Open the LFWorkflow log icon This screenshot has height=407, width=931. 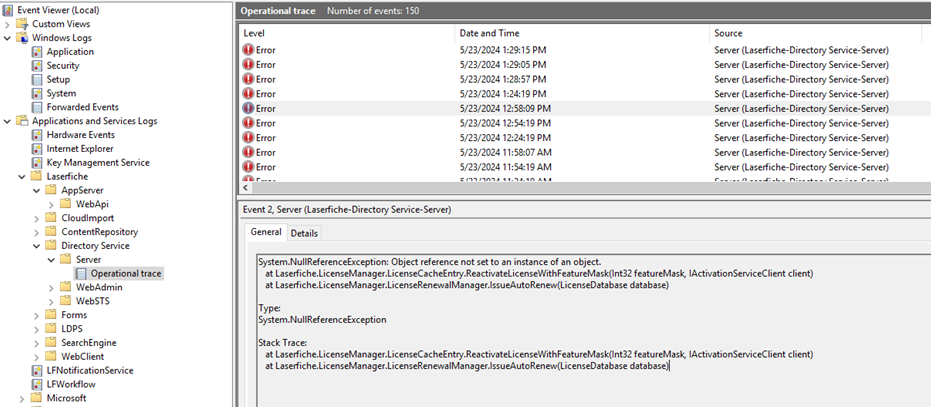click(x=37, y=384)
